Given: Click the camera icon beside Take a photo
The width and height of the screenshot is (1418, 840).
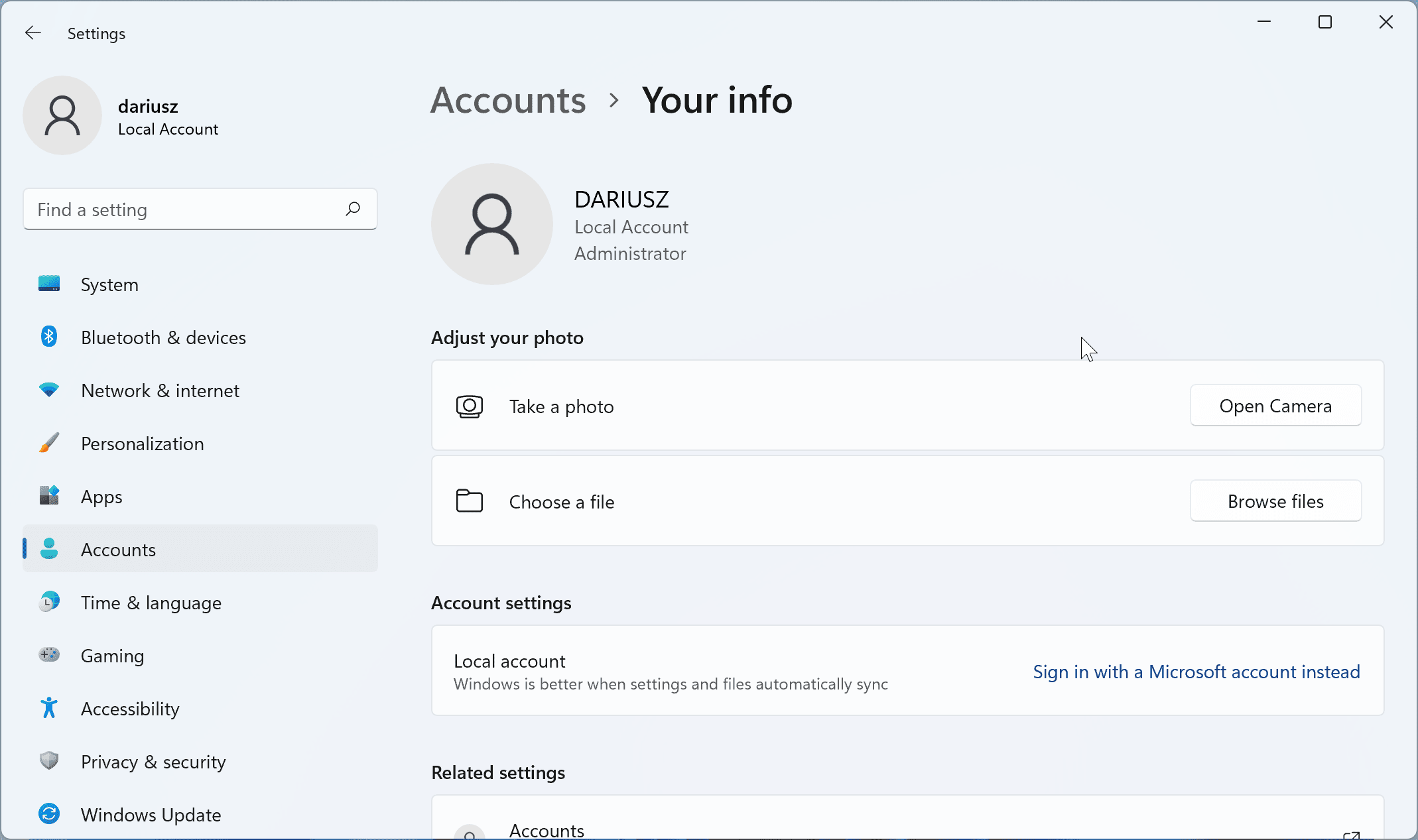Looking at the screenshot, I should [470, 406].
